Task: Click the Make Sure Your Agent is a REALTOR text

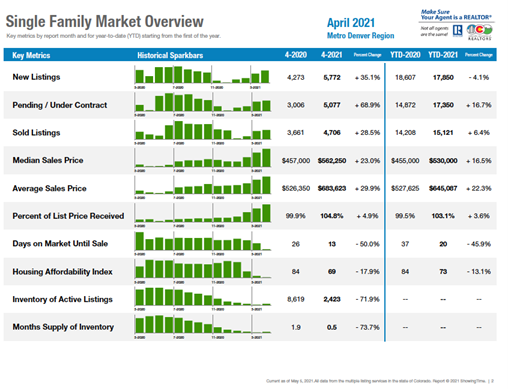Action: point(456,15)
